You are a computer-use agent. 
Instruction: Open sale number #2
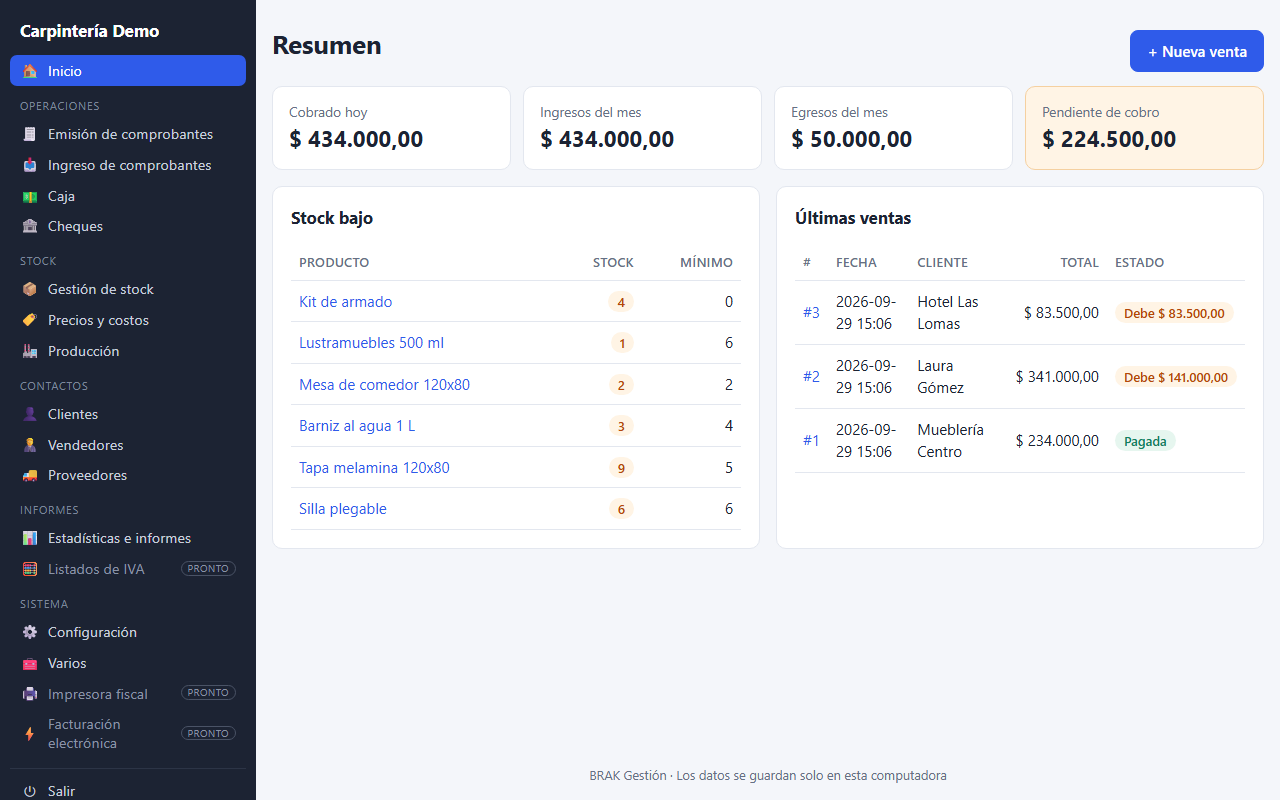tap(811, 377)
